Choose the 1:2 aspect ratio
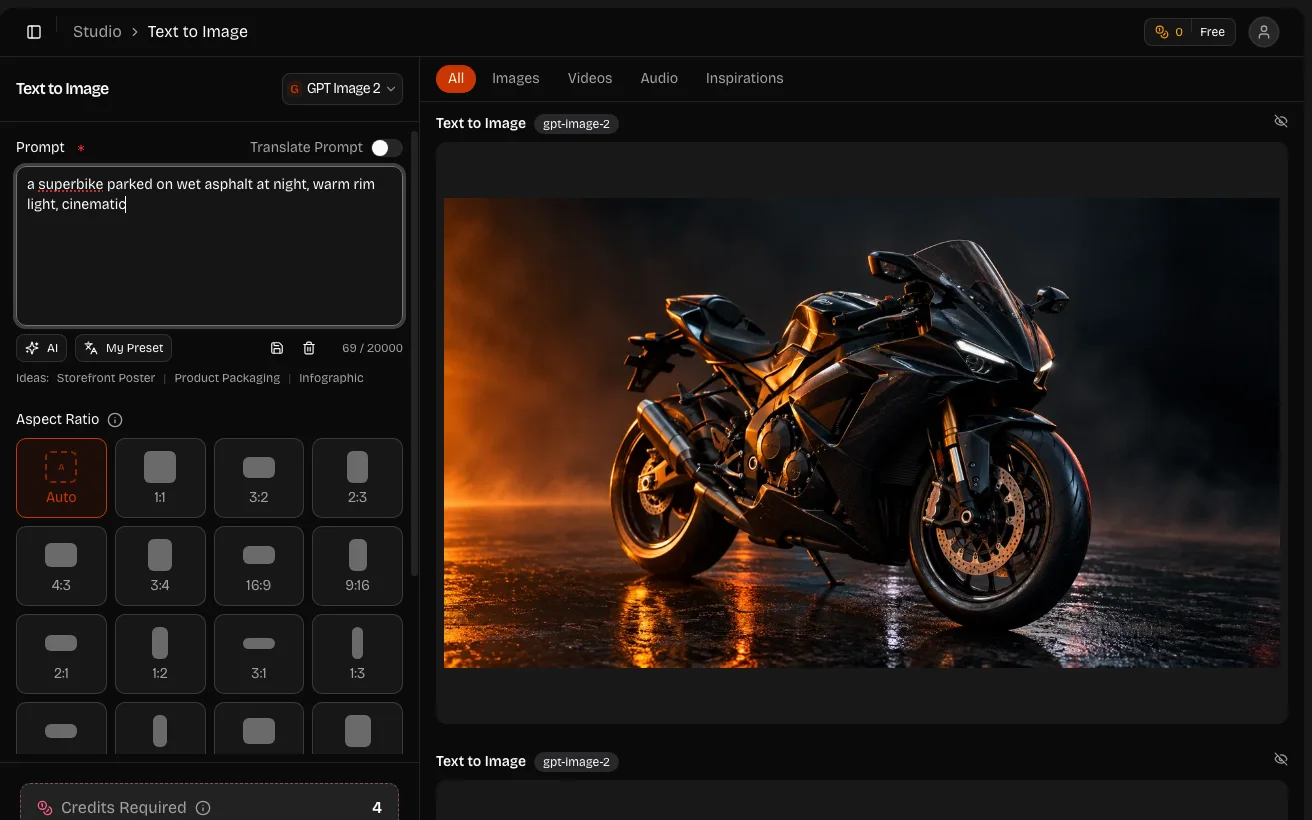 [x=160, y=654]
